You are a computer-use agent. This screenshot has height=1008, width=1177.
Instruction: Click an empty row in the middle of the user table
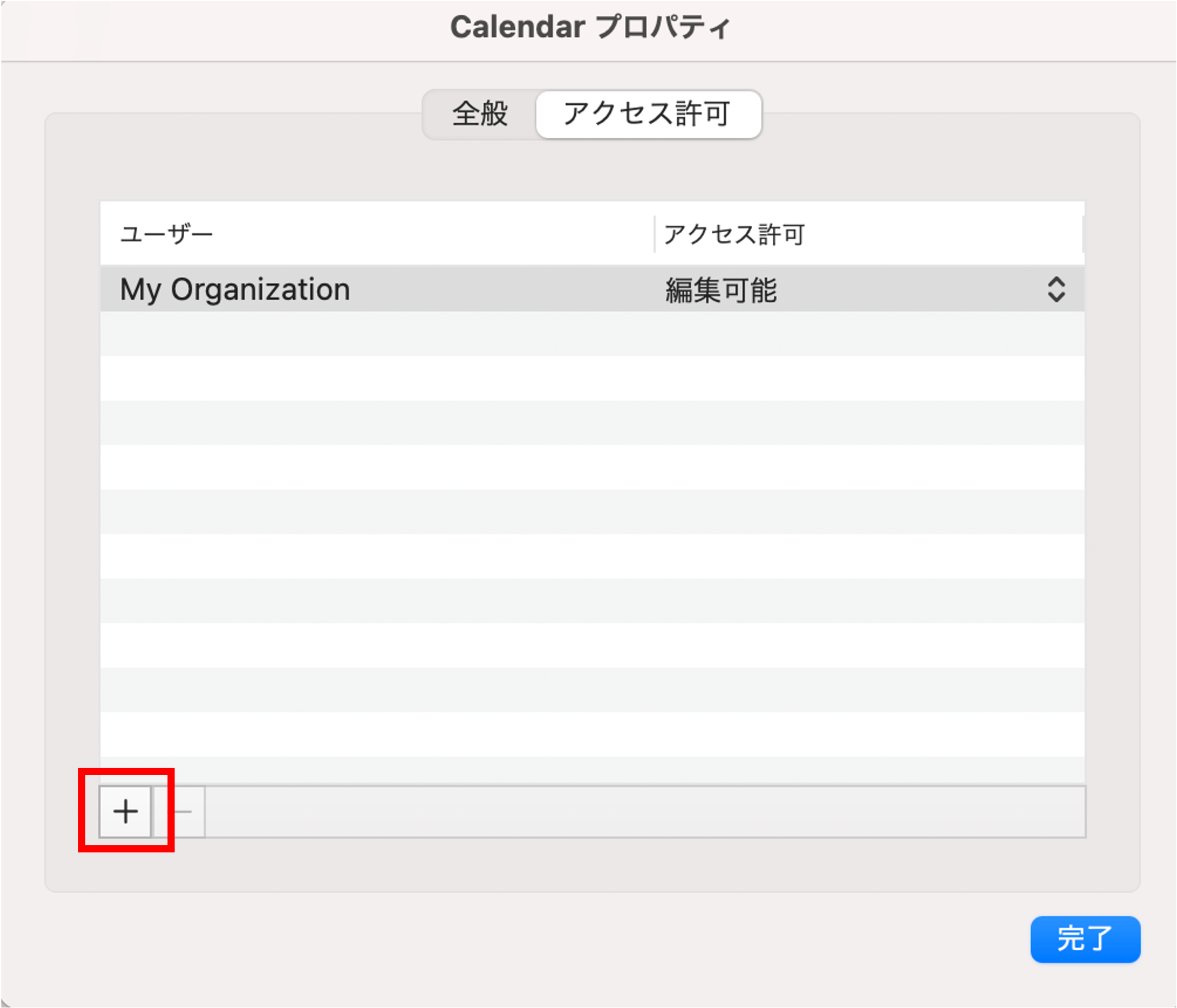tap(592, 512)
